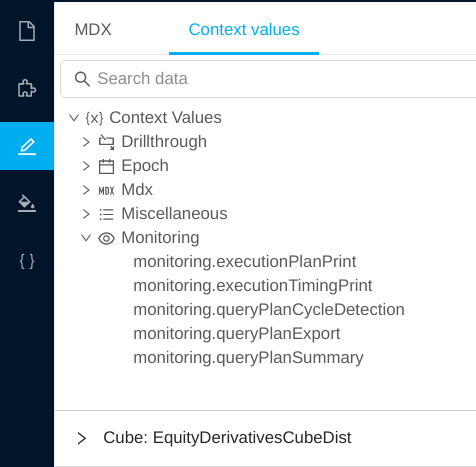Select monitoring.queryPlanSummary item

pos(248,358)
